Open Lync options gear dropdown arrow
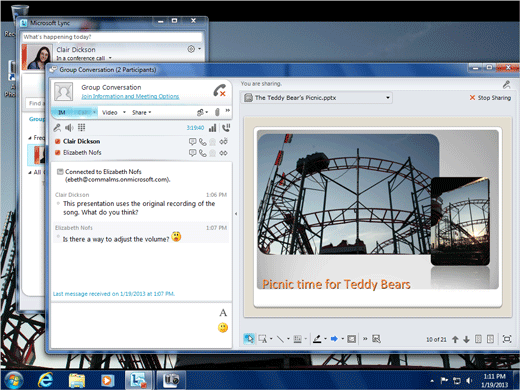Screen dimensions: 520x390 click(x=199, y=49)
